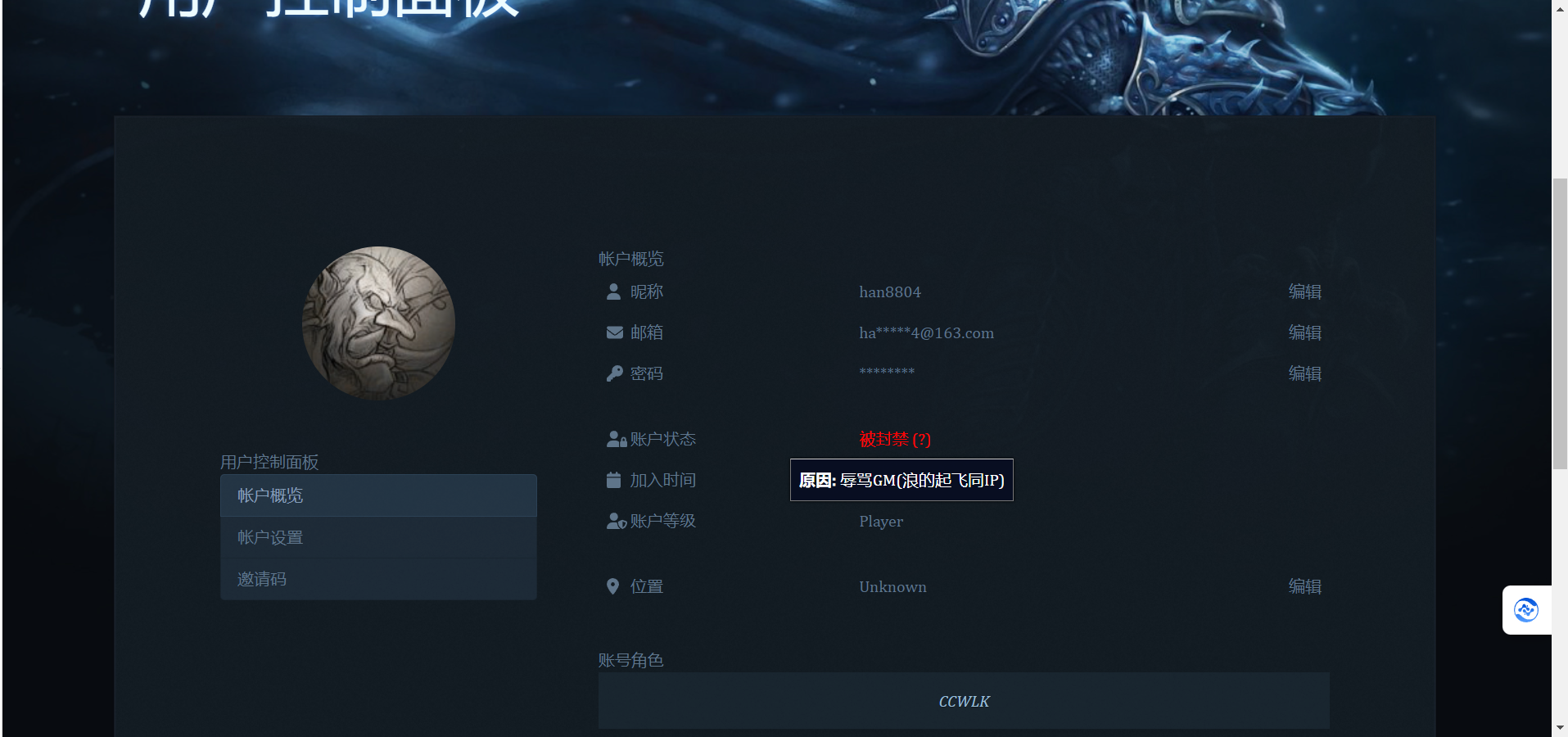Open 帐户设置 in sidebar menu
Viewport: 1568px width, 737px height.
point(377,537)
